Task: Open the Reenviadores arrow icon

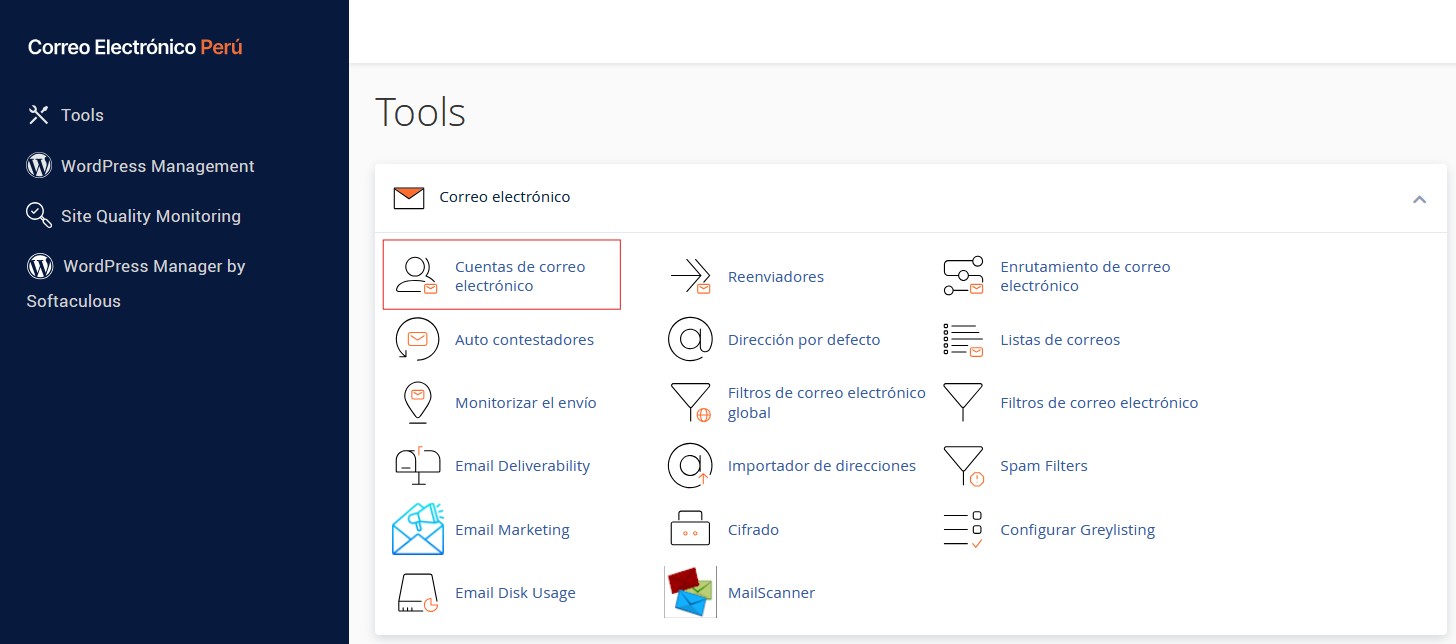Action: (x=690, y=276)
